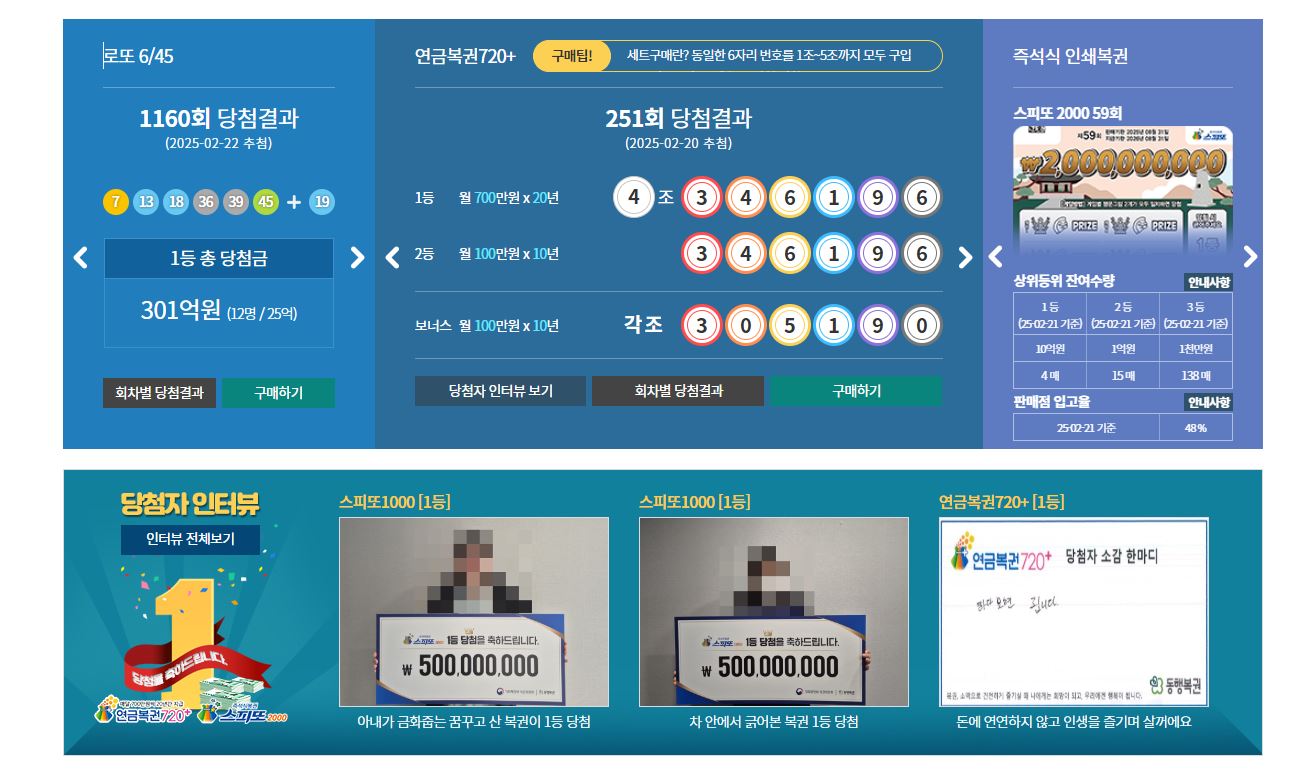This screenshot has width=1291, height=773.
Task: Open the 스피또 2000 59회 ticket image
Action: [1123, 190]
